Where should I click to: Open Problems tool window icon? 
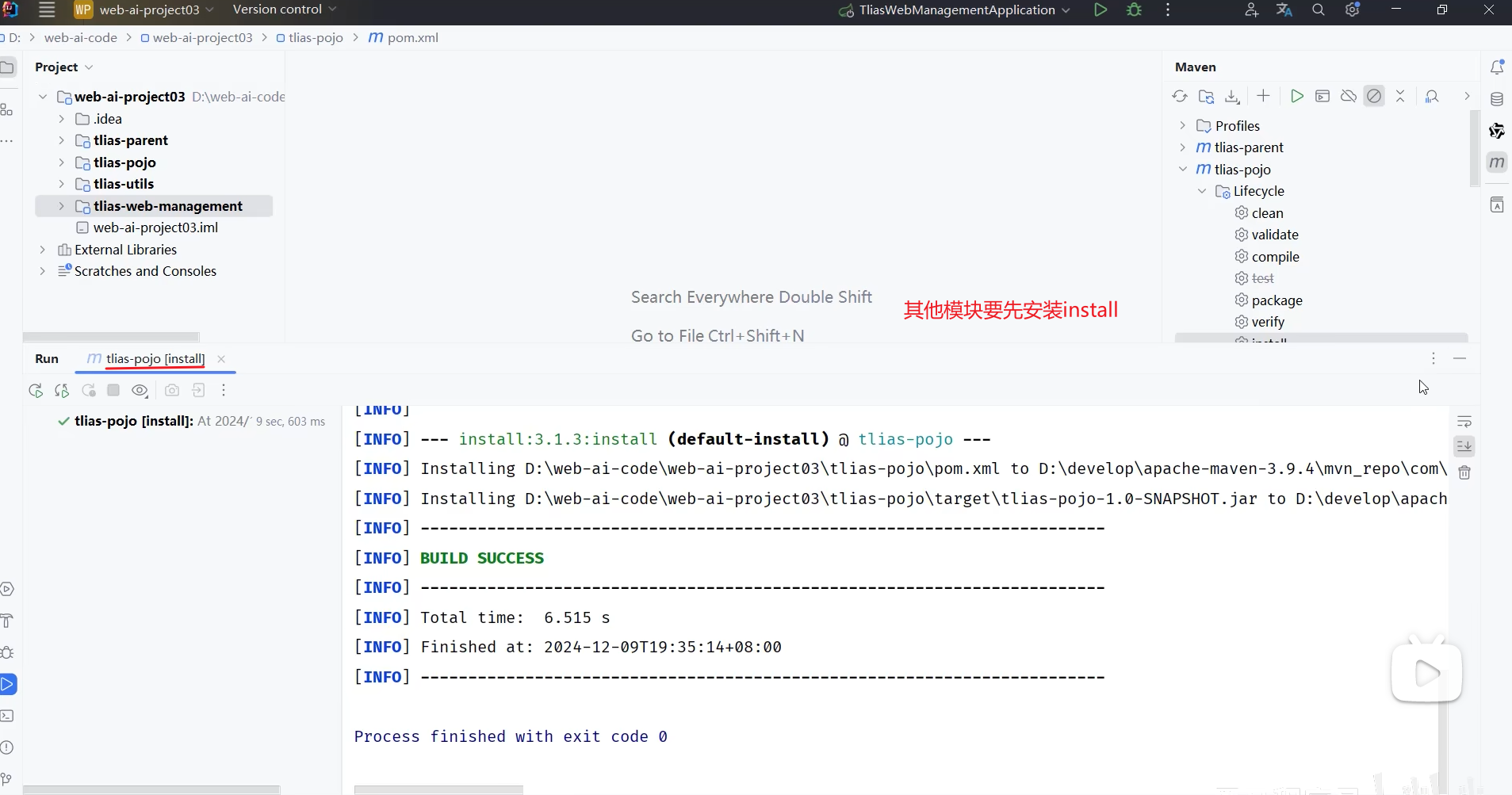[7, 747]
